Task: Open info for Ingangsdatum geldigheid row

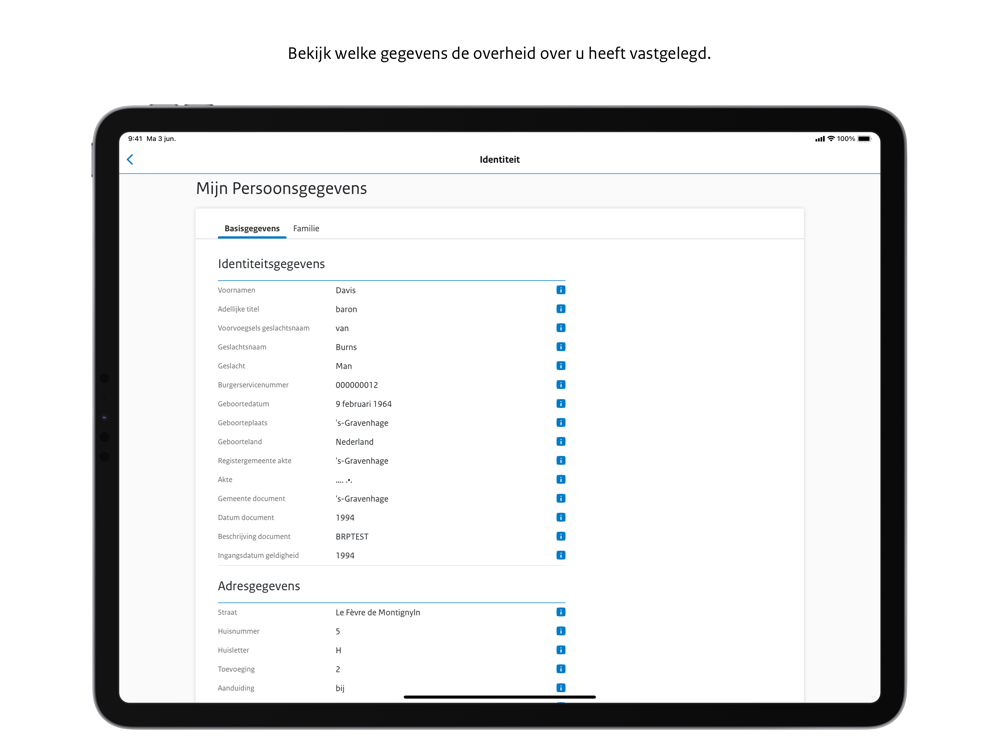Action: coord(561,555)
